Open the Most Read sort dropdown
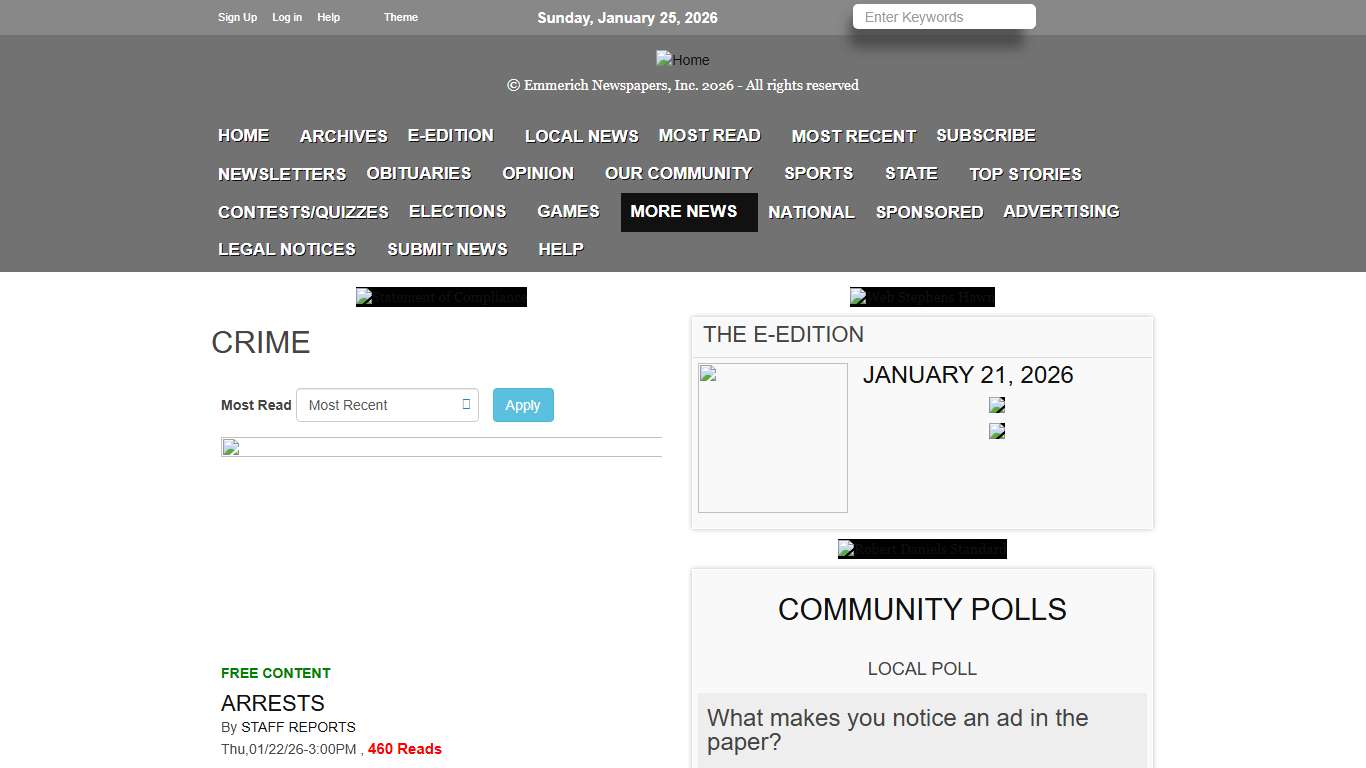The image size is (1366, 768). (x=387, y=405)
